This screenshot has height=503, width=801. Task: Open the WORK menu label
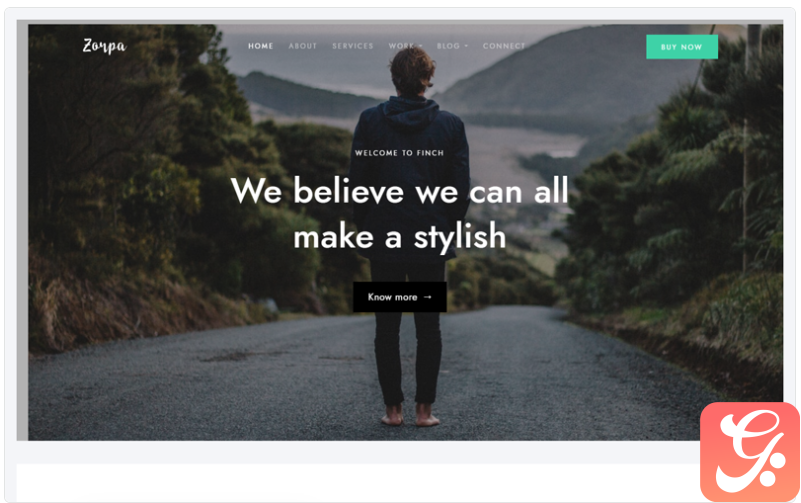coord(402,46)
